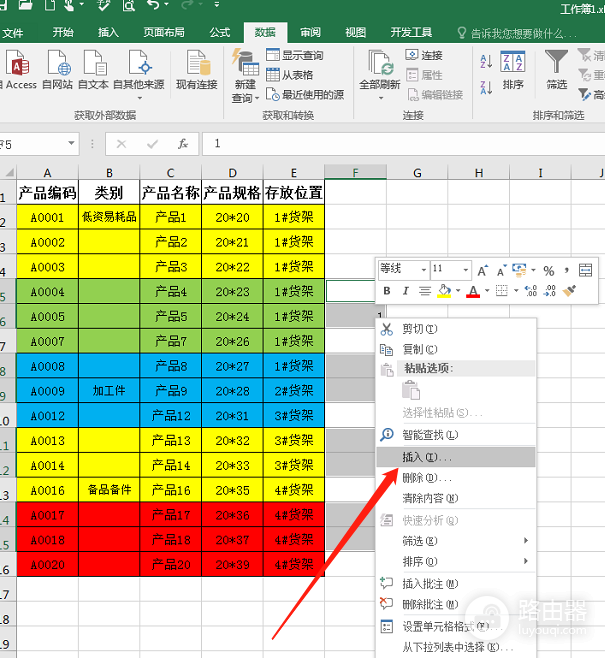Choose 删除 delete from context menu

coord(456,478)
